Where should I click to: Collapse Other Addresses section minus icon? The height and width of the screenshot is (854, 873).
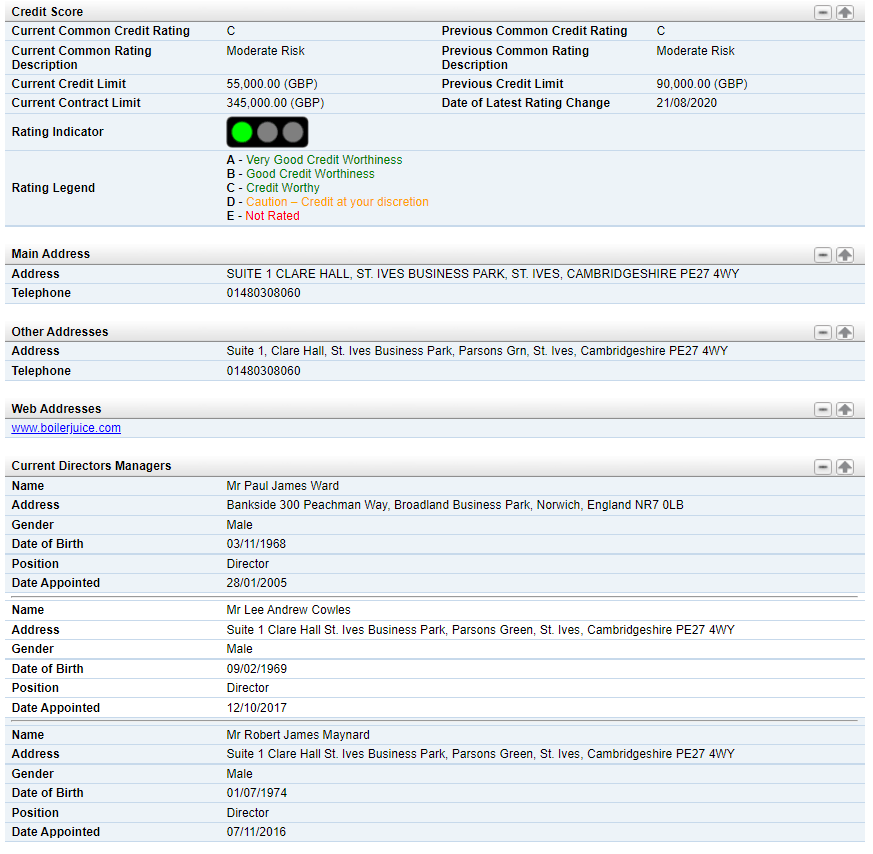(x=822, y=332)
